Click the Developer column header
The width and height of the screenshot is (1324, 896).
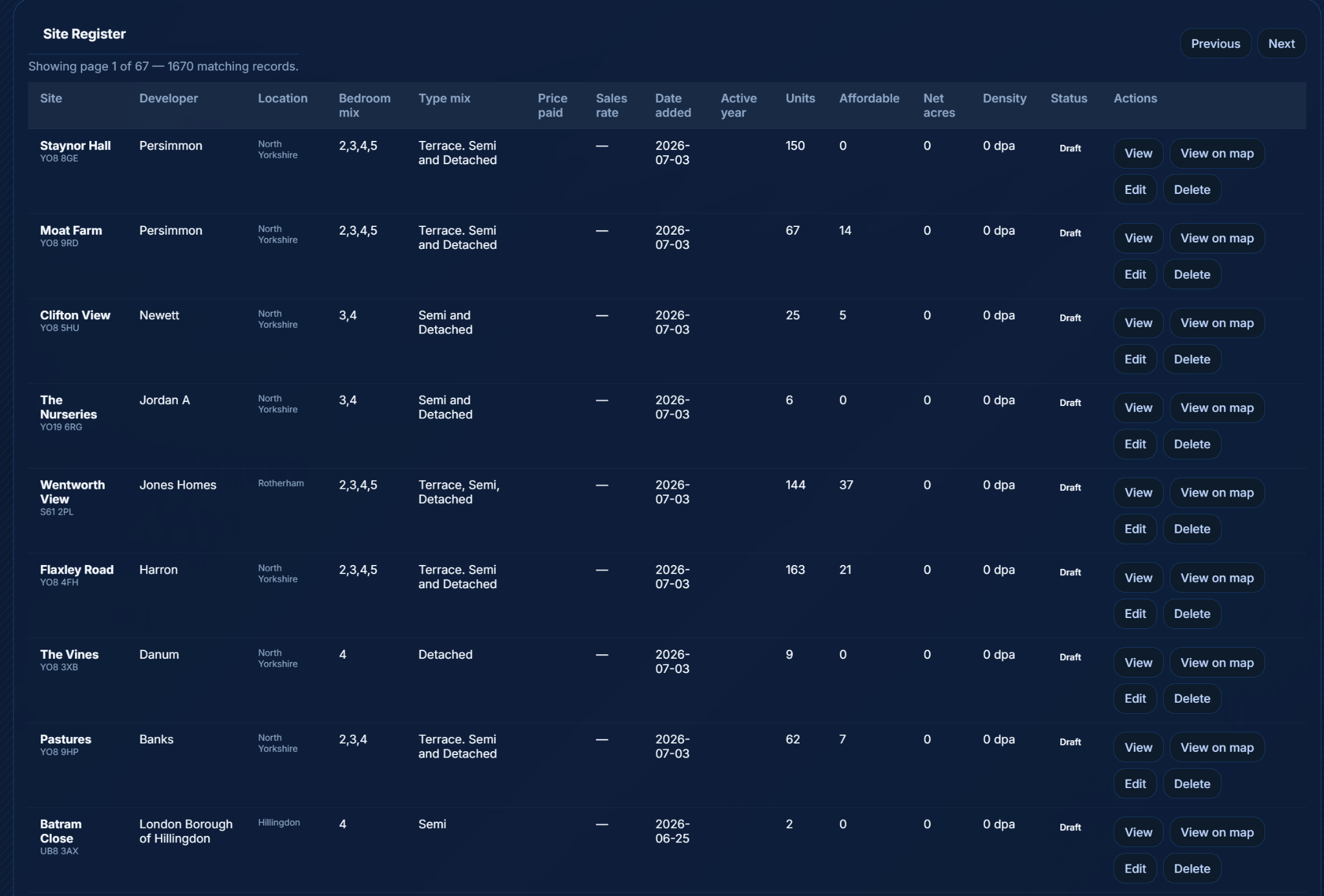169,98
